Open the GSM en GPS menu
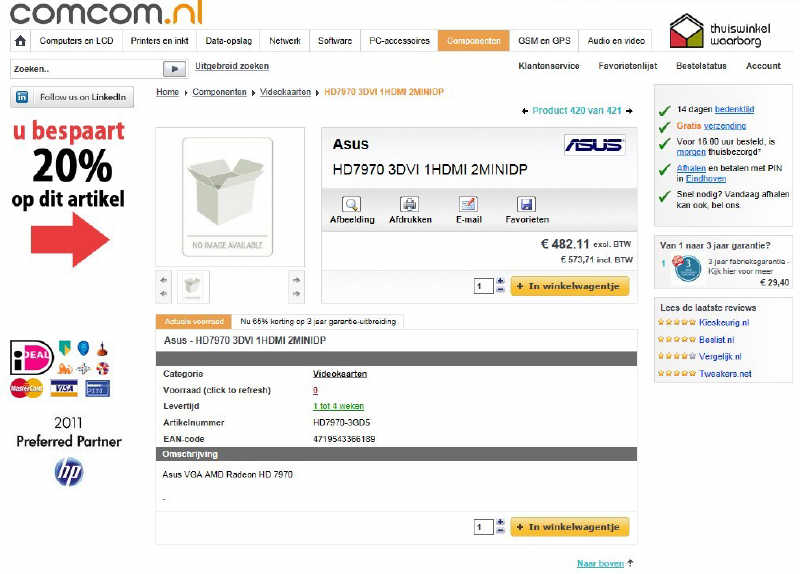This screenshot has width=800, height=574. pos(544,41)
